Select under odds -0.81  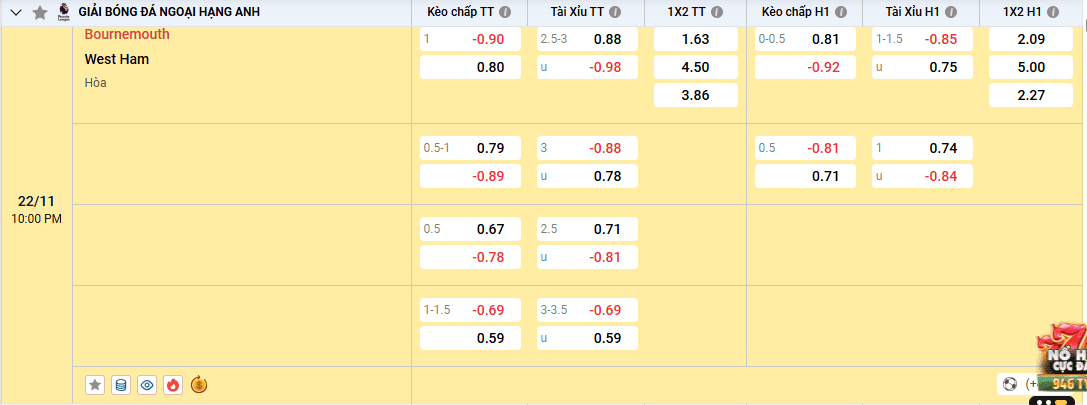coord(587,257)
